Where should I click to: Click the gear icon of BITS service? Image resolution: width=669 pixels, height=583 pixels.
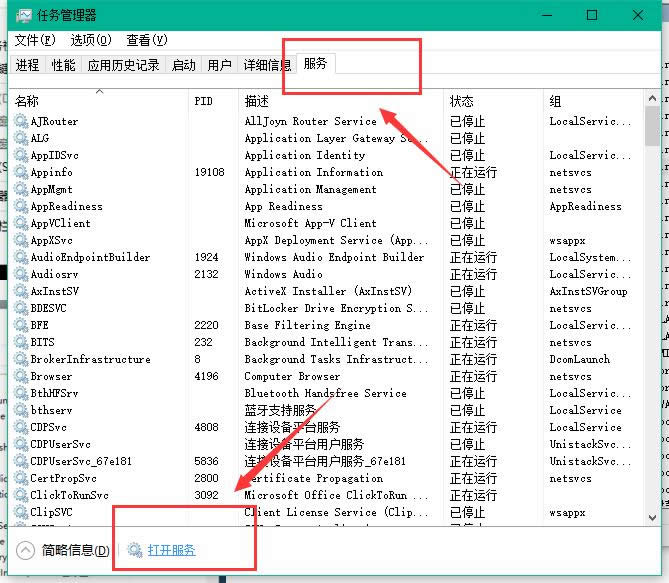pos(21,342)
